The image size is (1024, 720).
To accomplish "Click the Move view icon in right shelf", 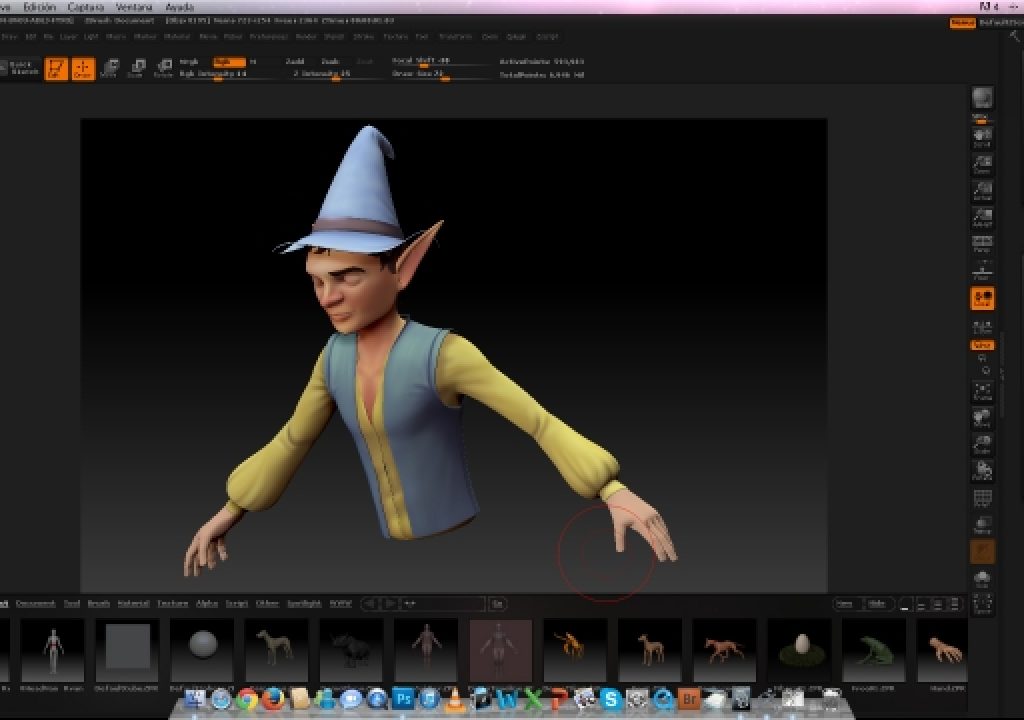I will (982, 418).
